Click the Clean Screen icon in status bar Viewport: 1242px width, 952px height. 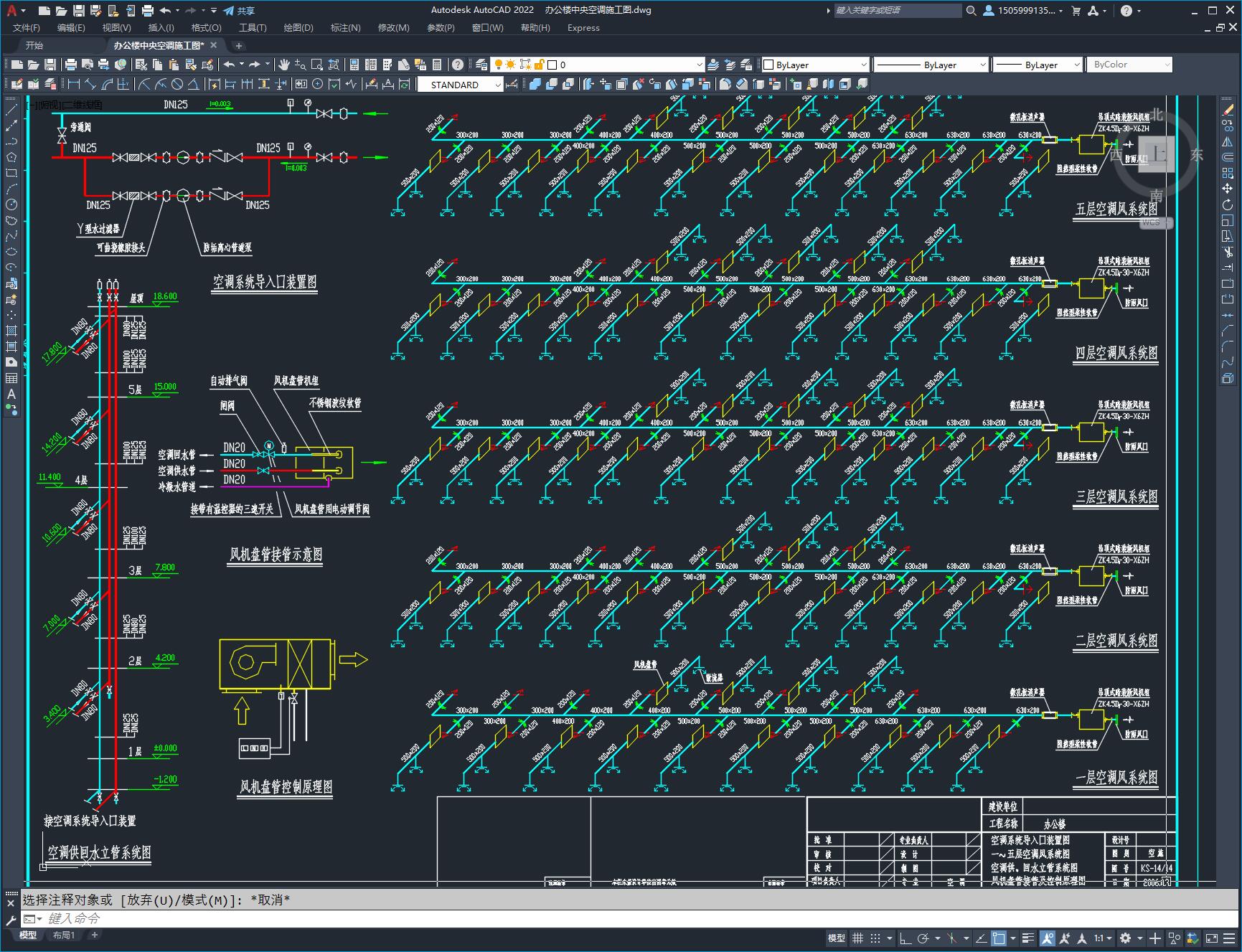click(x=1211, y=938)
